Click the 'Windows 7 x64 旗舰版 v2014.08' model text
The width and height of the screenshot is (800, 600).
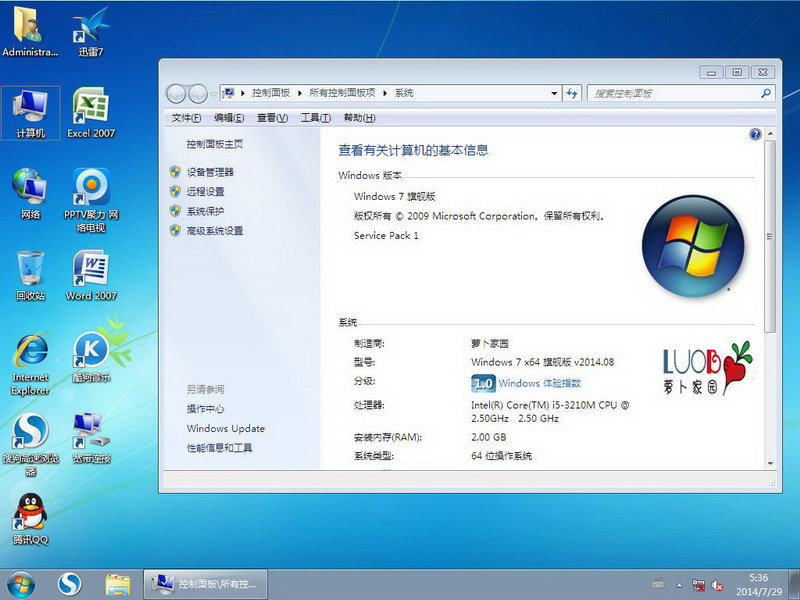(542, 362)
